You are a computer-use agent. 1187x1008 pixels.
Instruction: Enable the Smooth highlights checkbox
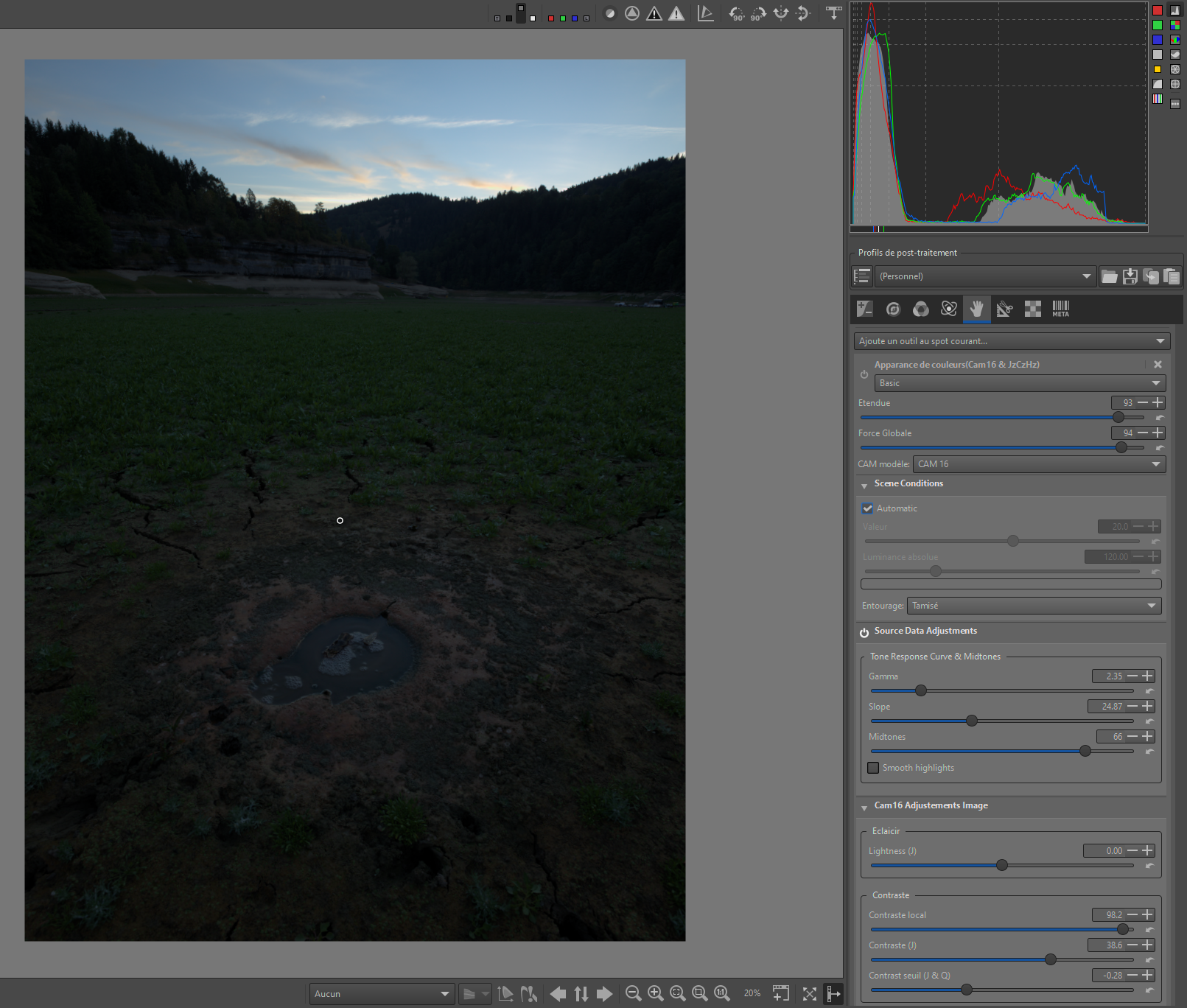coord(874,768)
